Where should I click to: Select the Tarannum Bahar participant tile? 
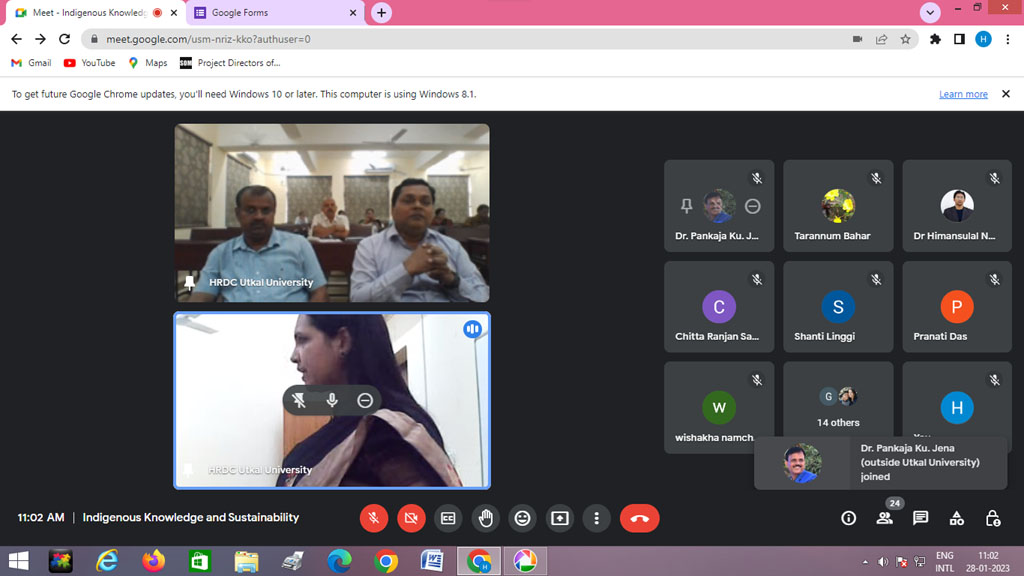click(x=838, y=206)
